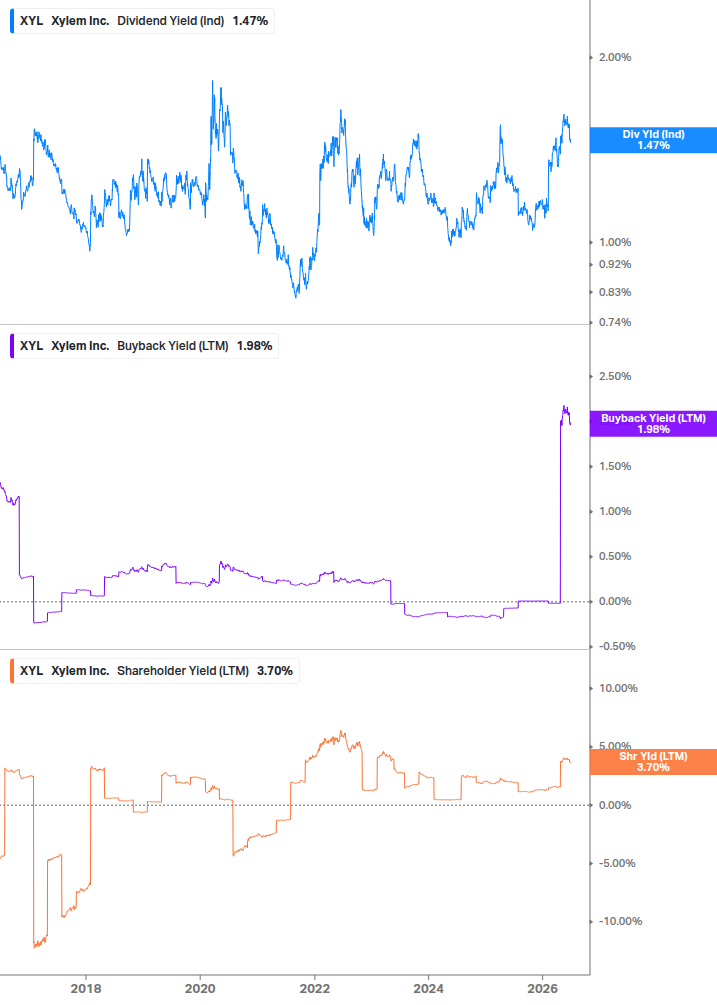Click the 0.92% tick on dividend yield axis
717x1005 pixels.
click(x=615, y=265)
